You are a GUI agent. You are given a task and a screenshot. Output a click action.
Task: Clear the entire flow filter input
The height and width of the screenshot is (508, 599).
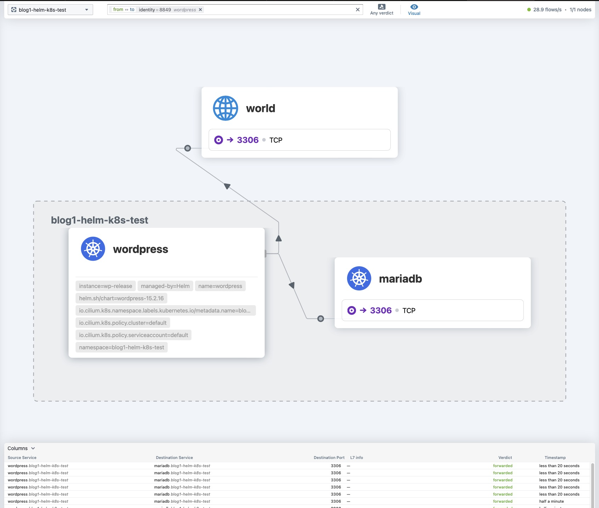[x=358, y=10]
